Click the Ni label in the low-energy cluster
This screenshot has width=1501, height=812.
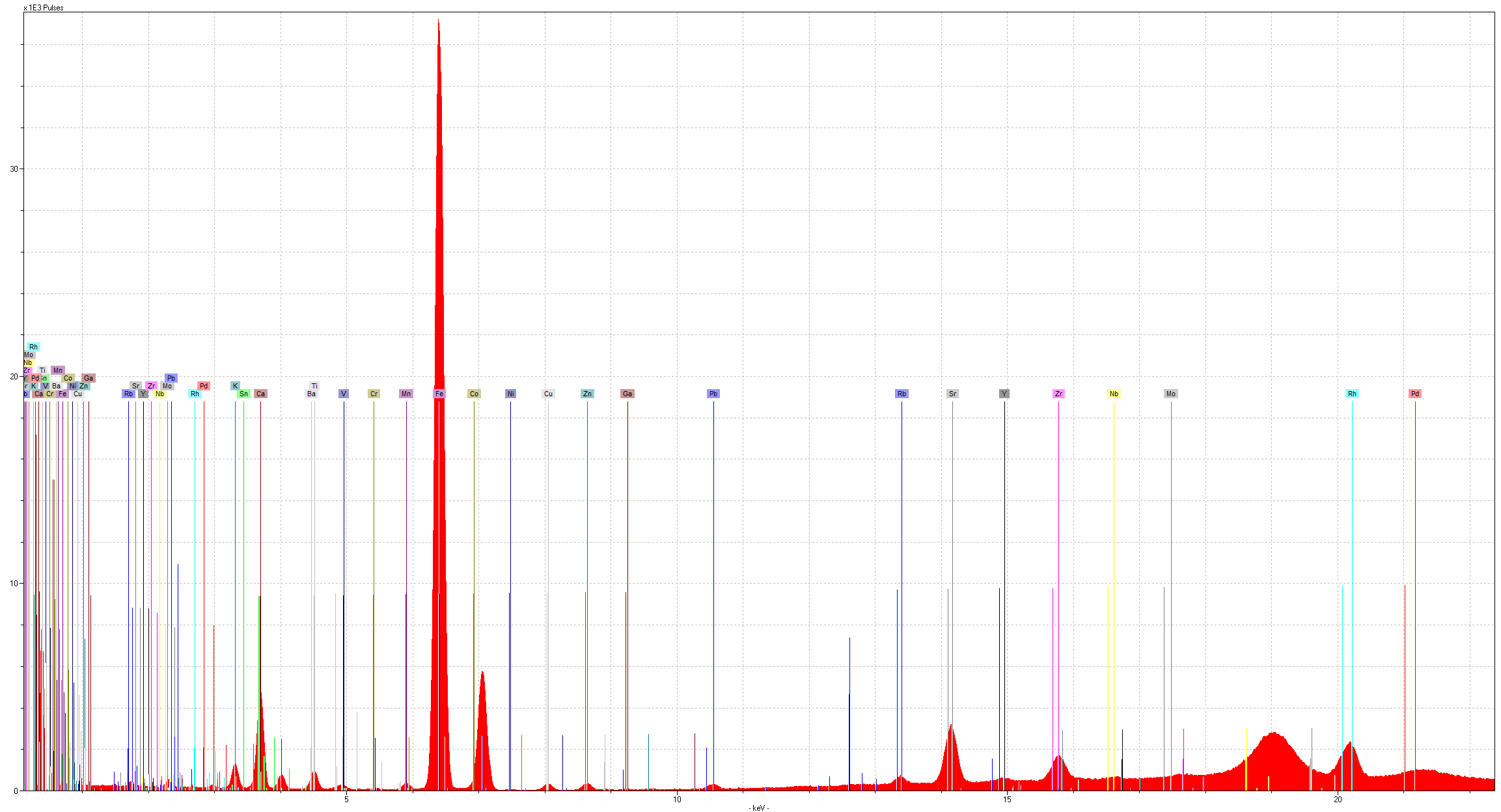(x=73, y=386)
